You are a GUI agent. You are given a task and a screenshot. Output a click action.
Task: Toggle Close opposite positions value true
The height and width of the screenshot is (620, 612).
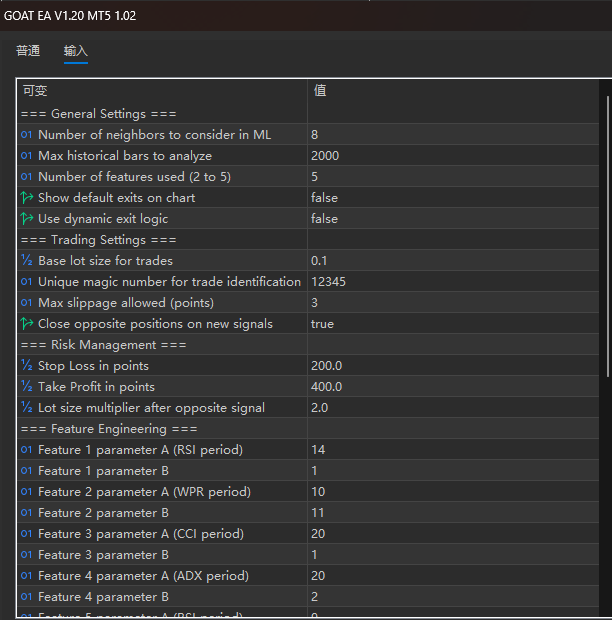click(453, 324)
